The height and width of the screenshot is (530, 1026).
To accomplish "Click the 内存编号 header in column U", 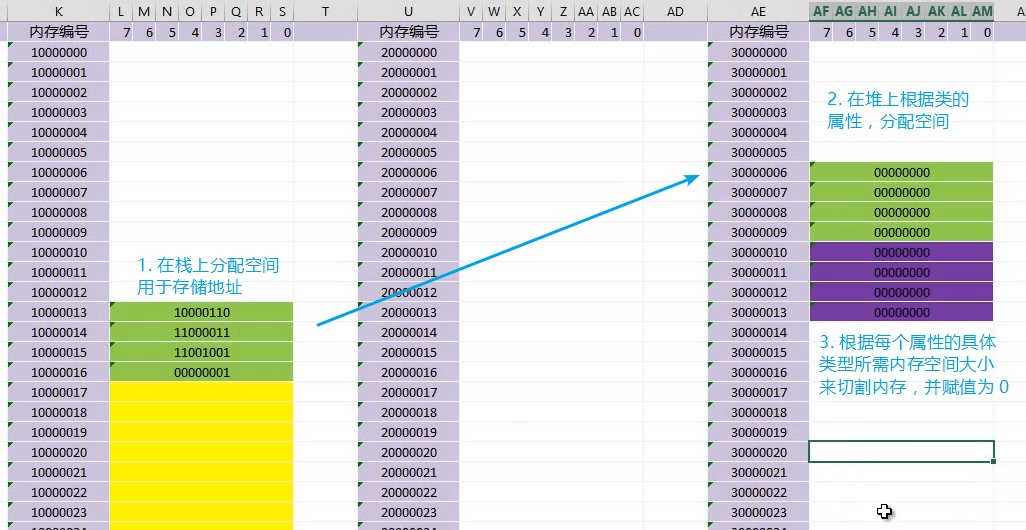I will click(x=408, y=32).
